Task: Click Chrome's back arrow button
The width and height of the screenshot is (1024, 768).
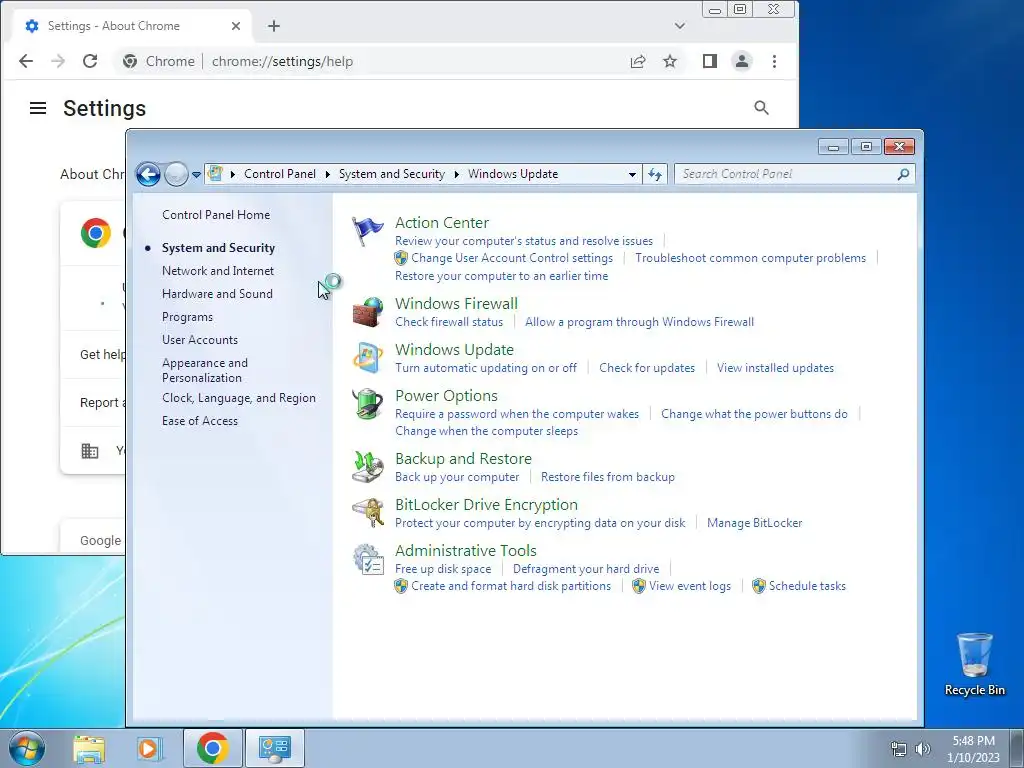Action: coord(26,61)
